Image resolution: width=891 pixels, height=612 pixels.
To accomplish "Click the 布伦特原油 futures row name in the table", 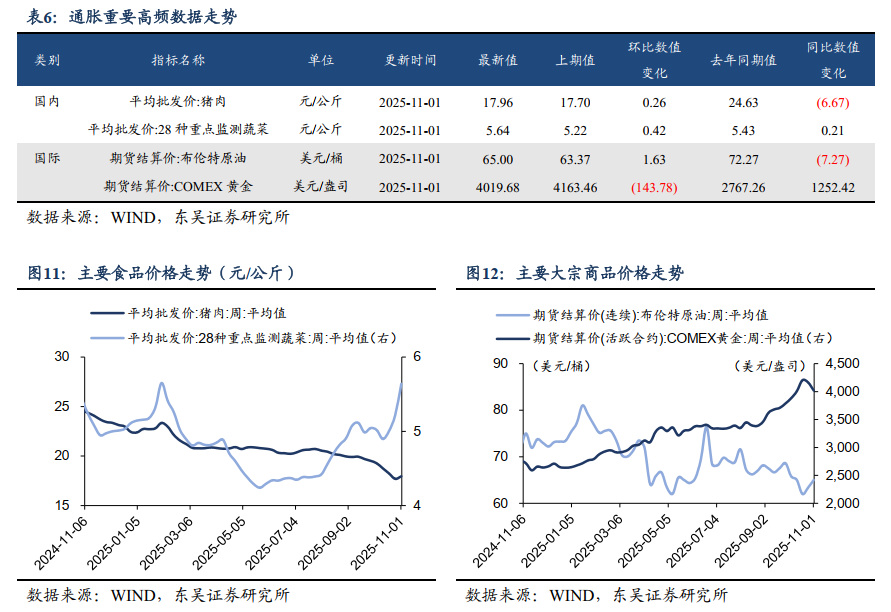I will point(178,158).
